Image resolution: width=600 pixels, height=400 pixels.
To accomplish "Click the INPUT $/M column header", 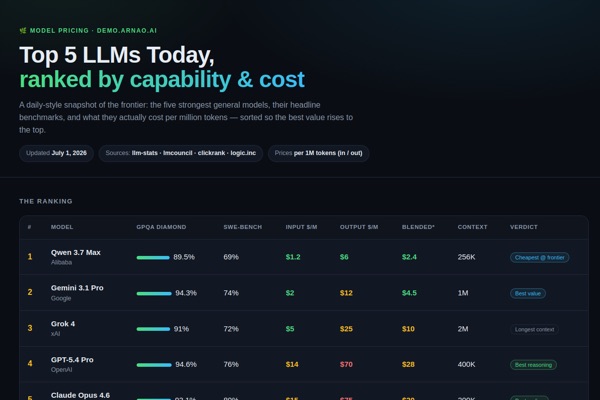I will [x=301, y=227].
